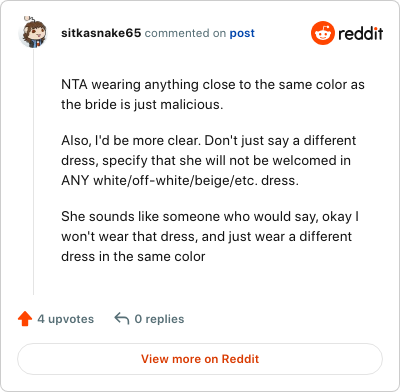This screenshot has width=400, height=392.
Task: Click the "View more on Reddit" button
Action: pyautogui.click(x=200, y=359)
